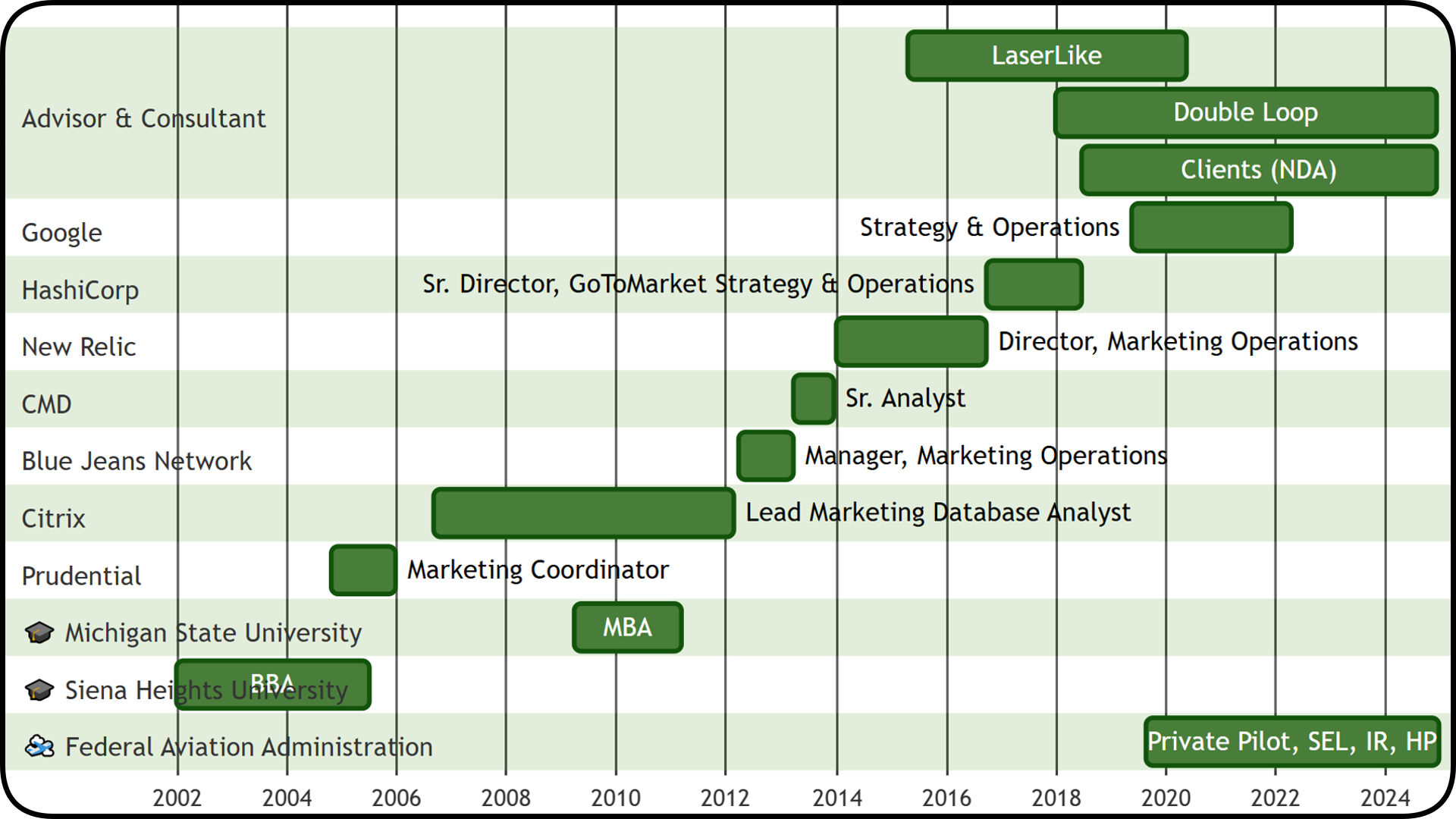The image size is (1456, 819).
Task: Select the Double Loop timeline bar
Action: [x=1245, y=112]
